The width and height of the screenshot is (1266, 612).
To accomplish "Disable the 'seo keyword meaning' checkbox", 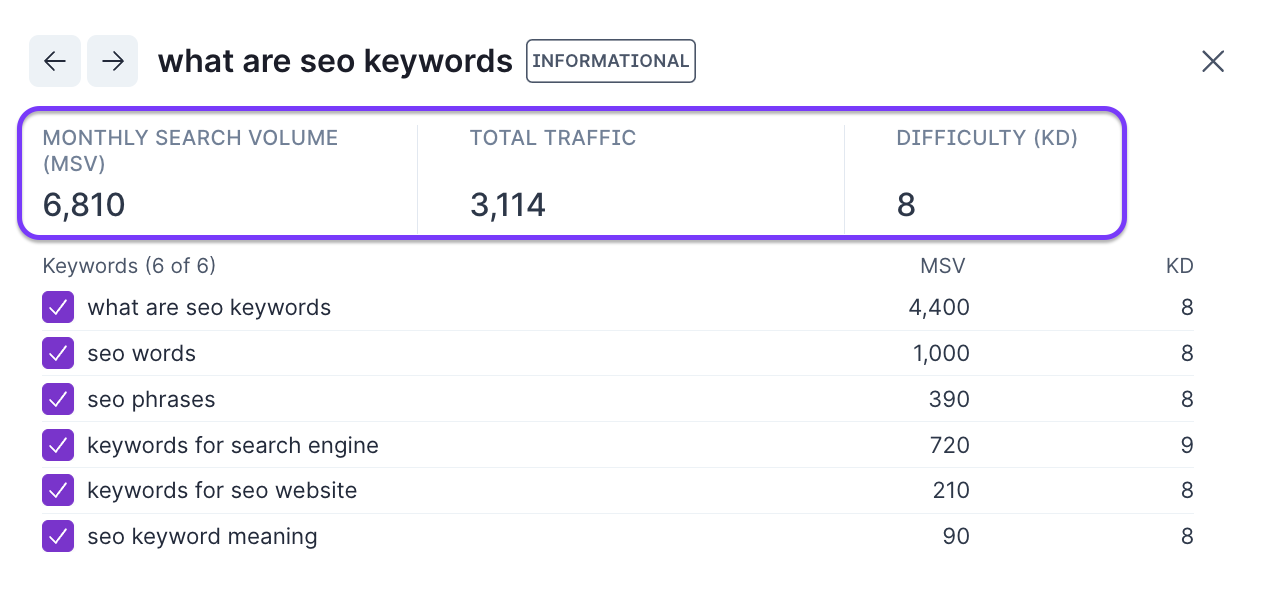I will click(58, 536).
